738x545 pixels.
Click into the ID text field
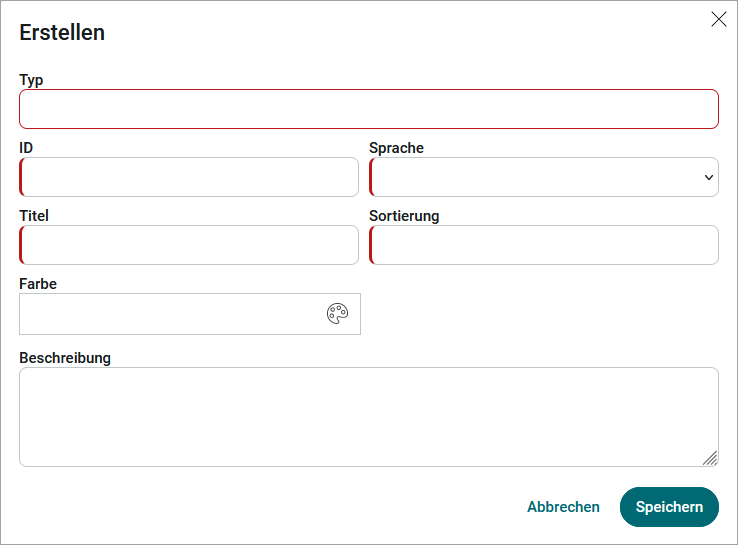pyautogui.click(x=189, y=177)
